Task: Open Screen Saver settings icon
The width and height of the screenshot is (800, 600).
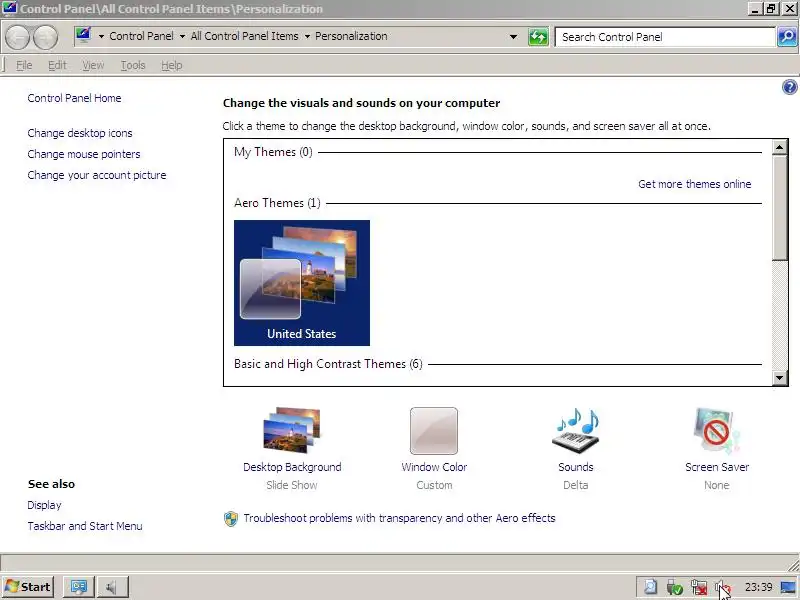Action: click(716, 430)
